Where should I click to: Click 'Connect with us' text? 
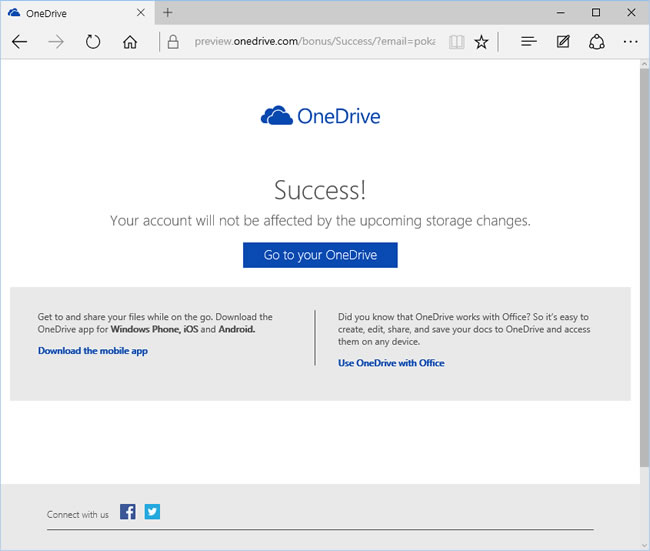pyautogui.click(x=78, y=515)
